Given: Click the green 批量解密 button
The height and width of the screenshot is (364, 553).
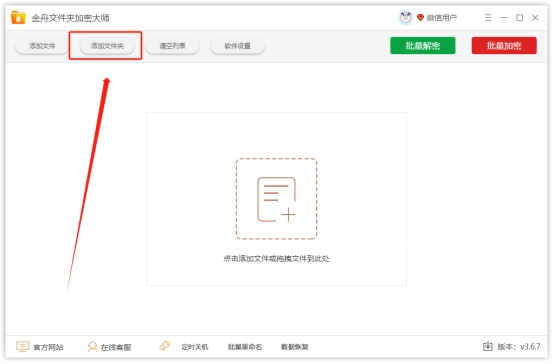Looking at the screenshot, I should [x=423, y=46].
